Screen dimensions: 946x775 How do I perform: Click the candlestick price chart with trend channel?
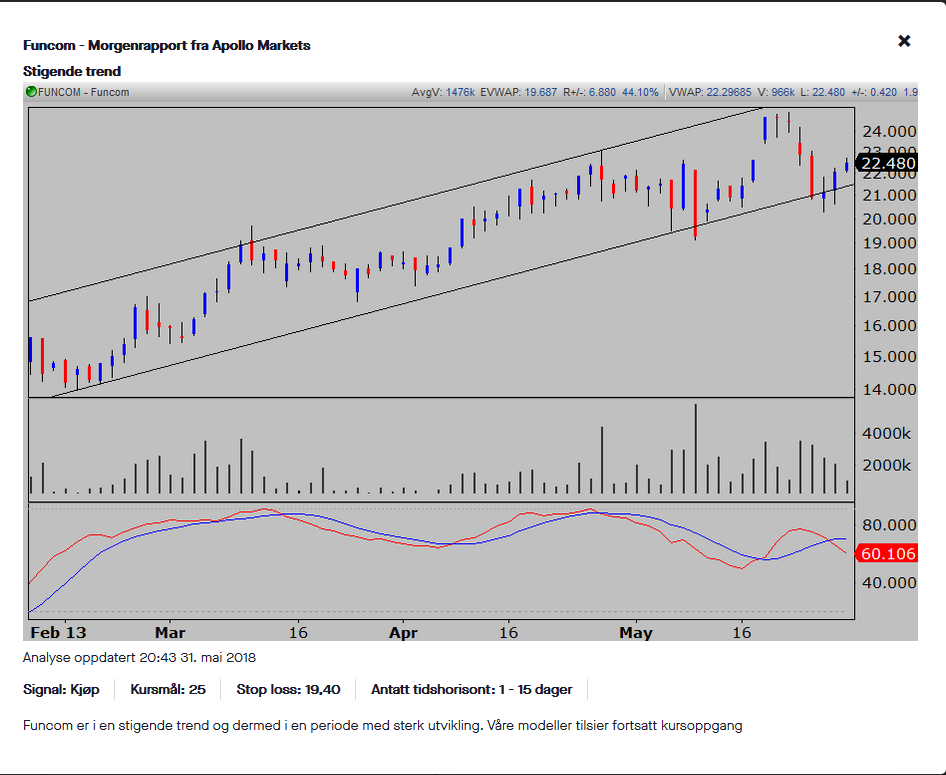click(442, 253)
